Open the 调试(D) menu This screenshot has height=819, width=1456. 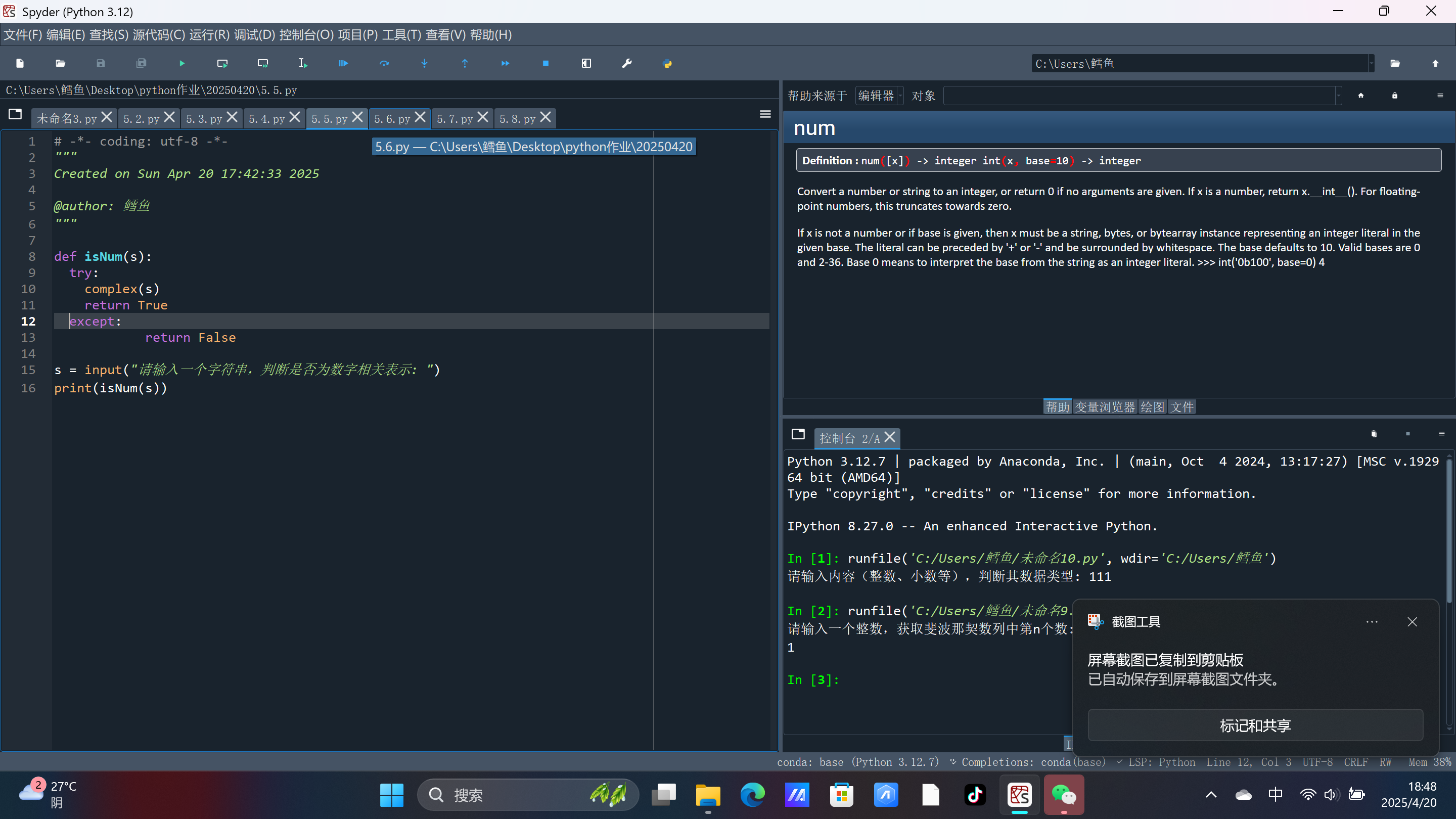(x=254, y=35)
